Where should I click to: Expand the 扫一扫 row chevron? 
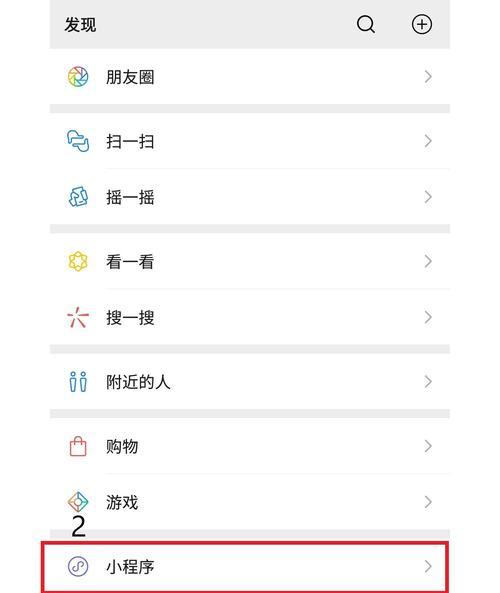pos(428,141)
